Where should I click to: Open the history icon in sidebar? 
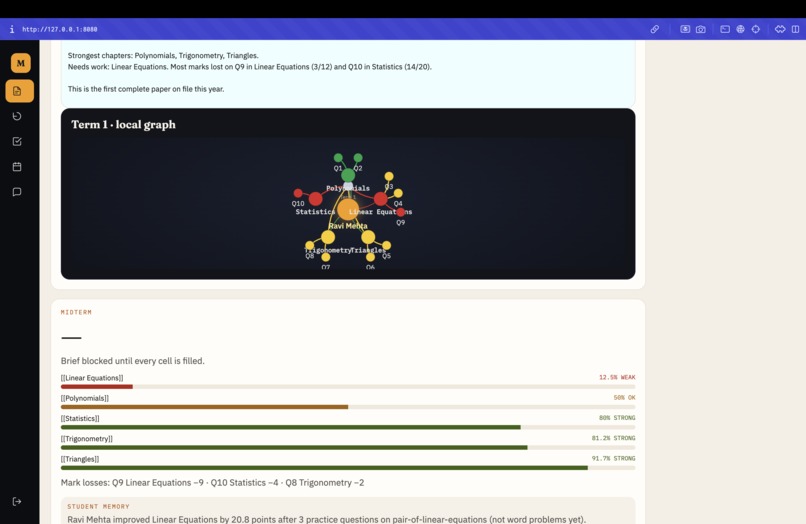pos(17,116)
